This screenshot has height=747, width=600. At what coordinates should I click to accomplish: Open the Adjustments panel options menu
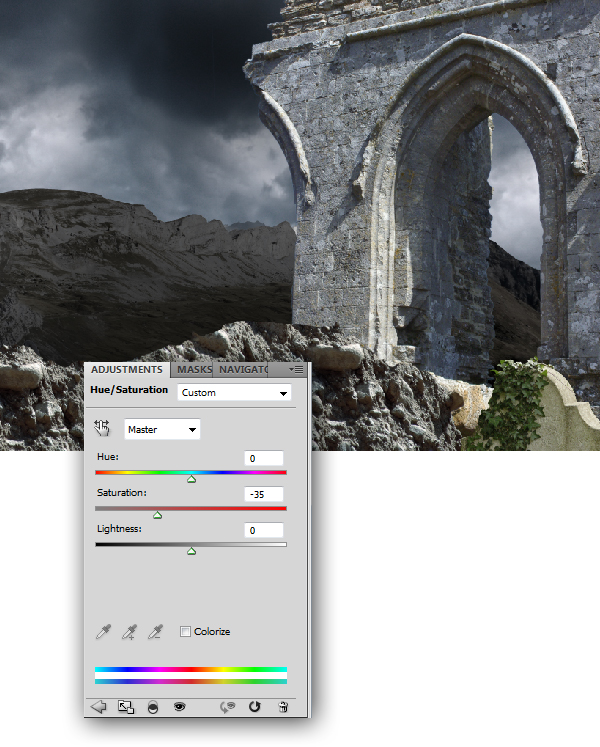point(296,369)
